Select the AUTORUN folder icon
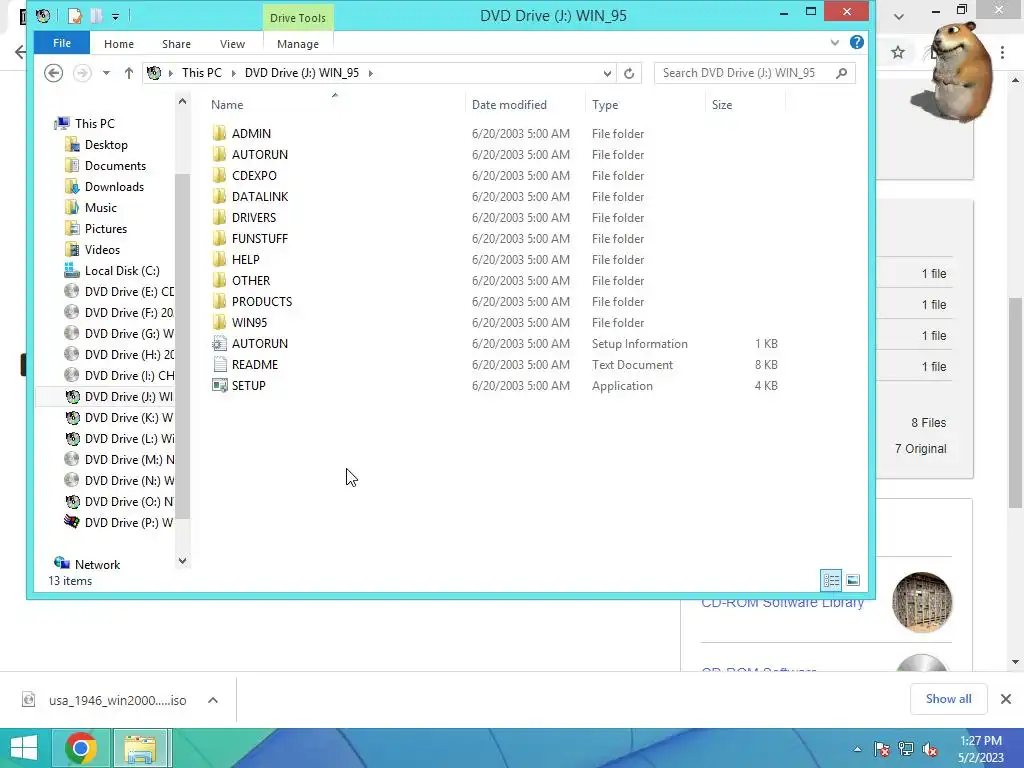 click(219, 154)
